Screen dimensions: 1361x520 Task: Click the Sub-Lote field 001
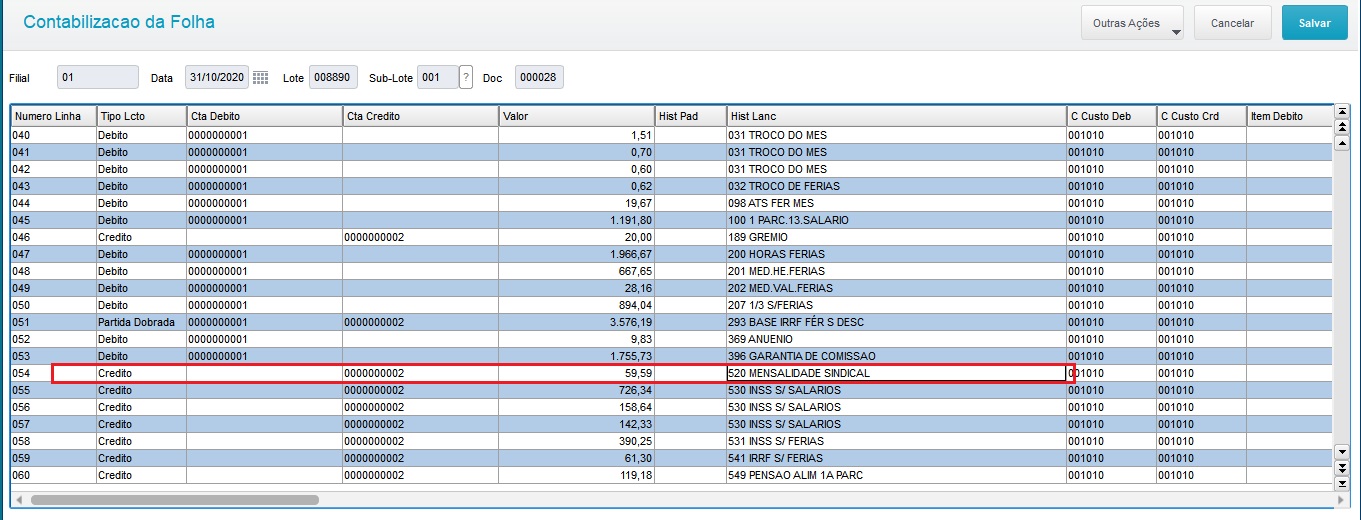pyautogui.click(x=437, y=77)
